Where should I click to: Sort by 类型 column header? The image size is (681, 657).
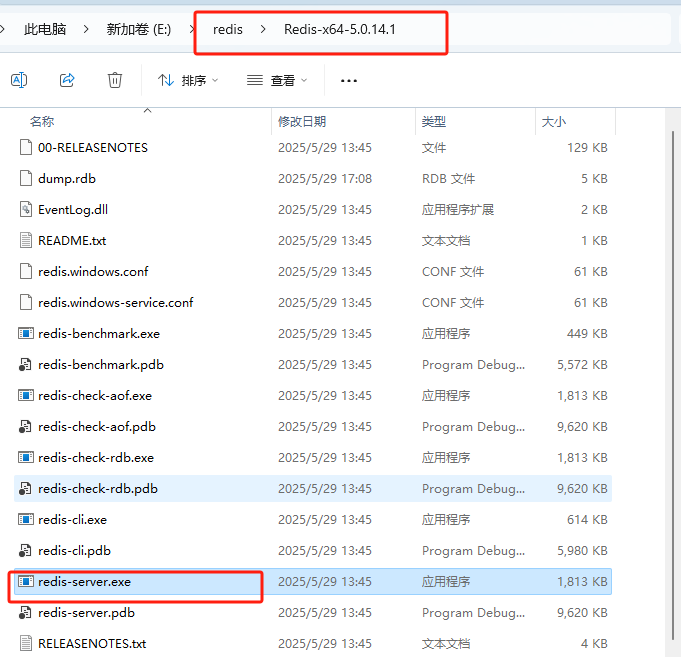pos(434,121)
